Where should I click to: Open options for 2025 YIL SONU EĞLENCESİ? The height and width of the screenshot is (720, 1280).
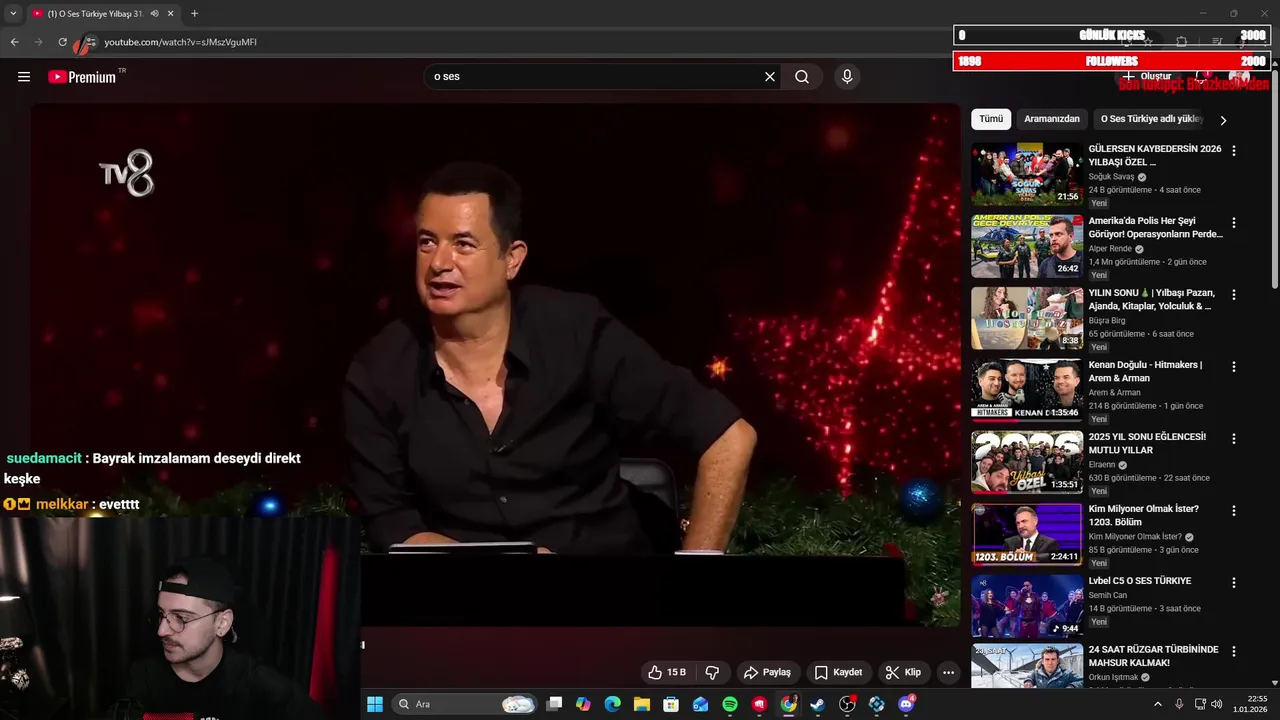tap(1233, 439)
